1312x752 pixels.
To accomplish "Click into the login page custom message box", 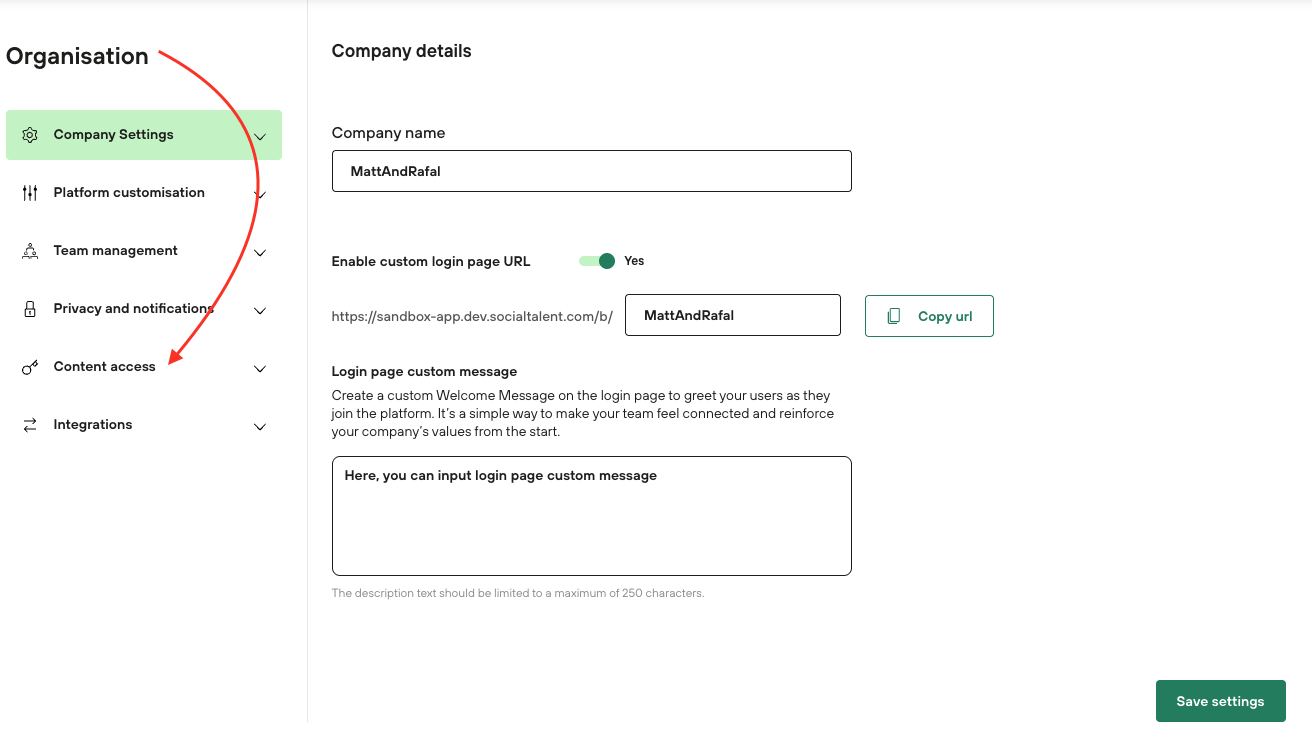I will coord(591,516).
